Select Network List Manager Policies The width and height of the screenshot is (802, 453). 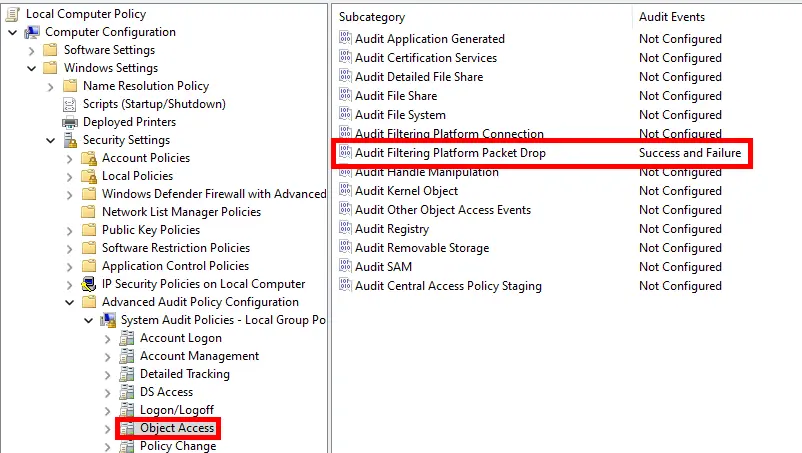pyautogui.click(x=182, y=212)
